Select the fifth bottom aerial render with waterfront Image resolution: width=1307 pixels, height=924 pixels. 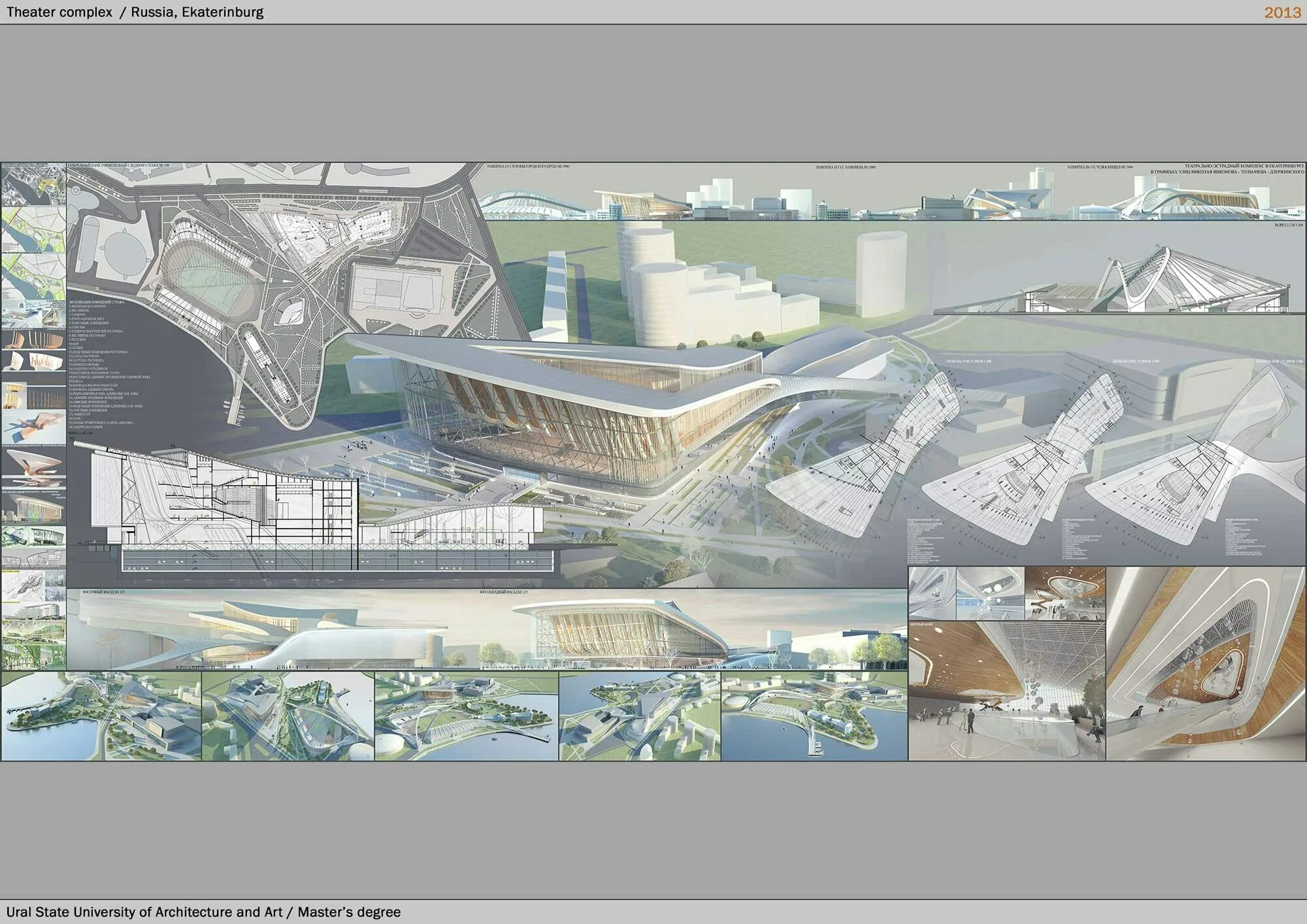tap(814, 716)
